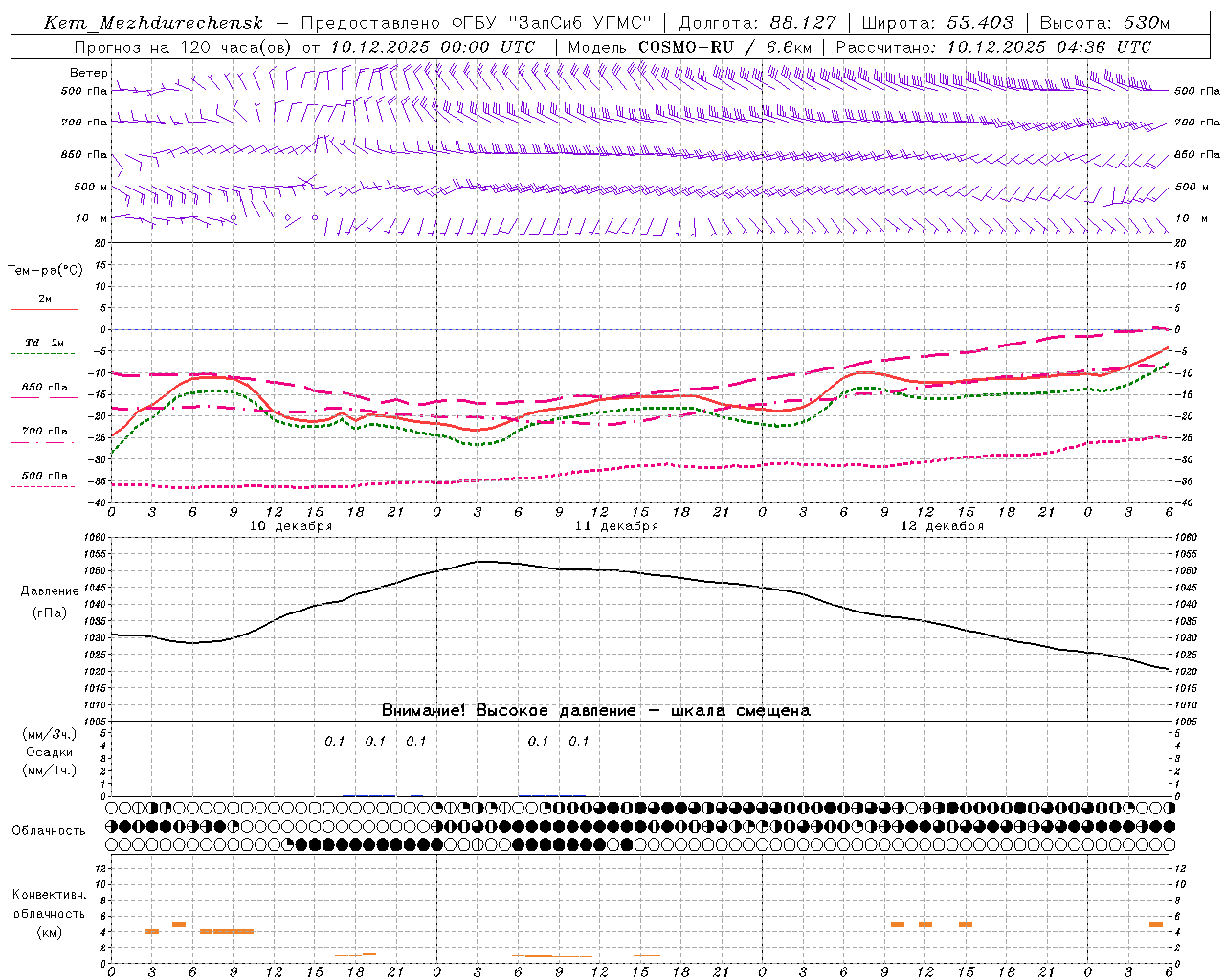The image size is (1225, 980).
Task: Click the Тем-ра(°C) temperature panel label
Action: coord(45,271)
